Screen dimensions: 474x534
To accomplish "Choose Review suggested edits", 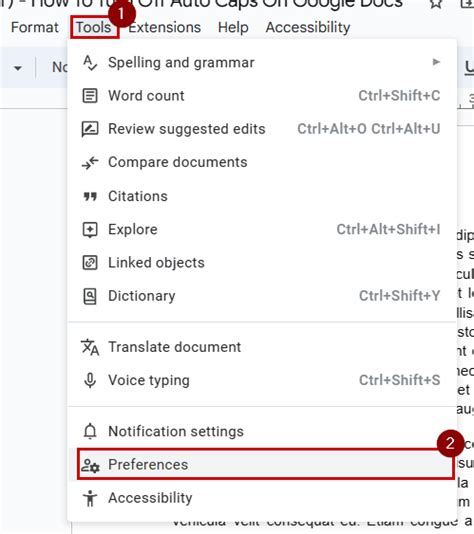I will tap(262, 129).
